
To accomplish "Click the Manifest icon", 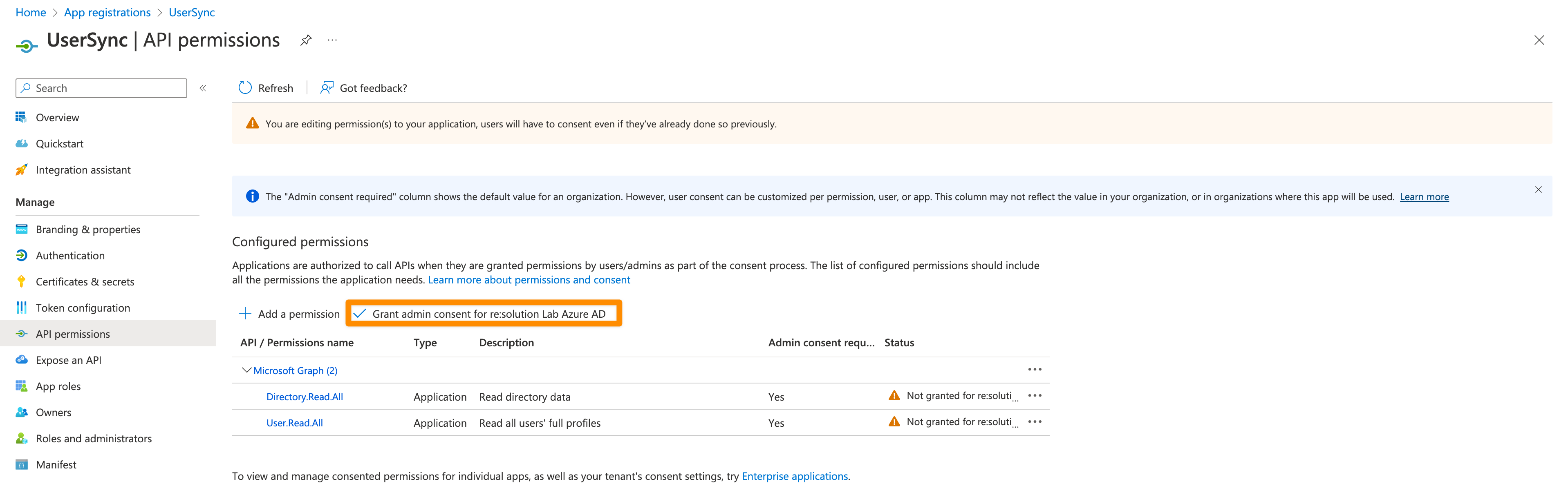I will 21,465.
